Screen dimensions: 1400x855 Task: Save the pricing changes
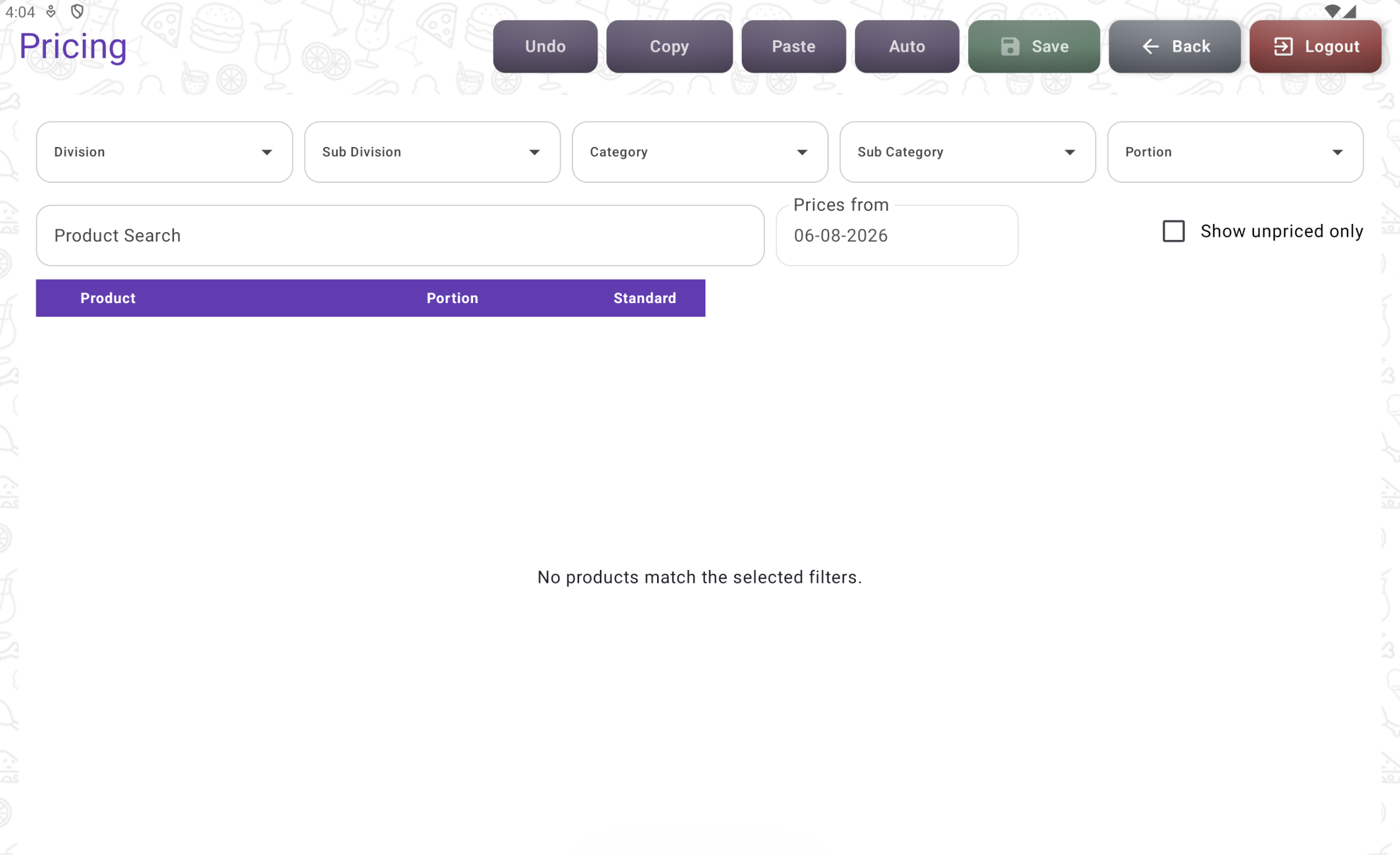[1034, 46]
